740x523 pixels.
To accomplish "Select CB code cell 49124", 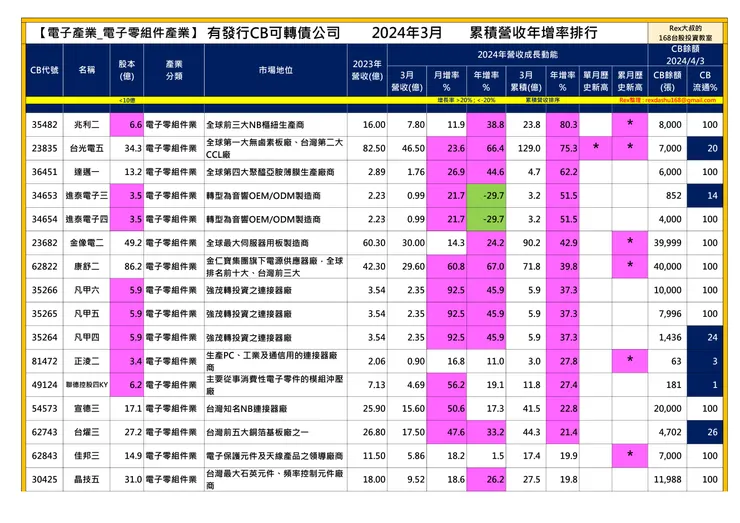I will pyautogui.click(x=44, y=385).
